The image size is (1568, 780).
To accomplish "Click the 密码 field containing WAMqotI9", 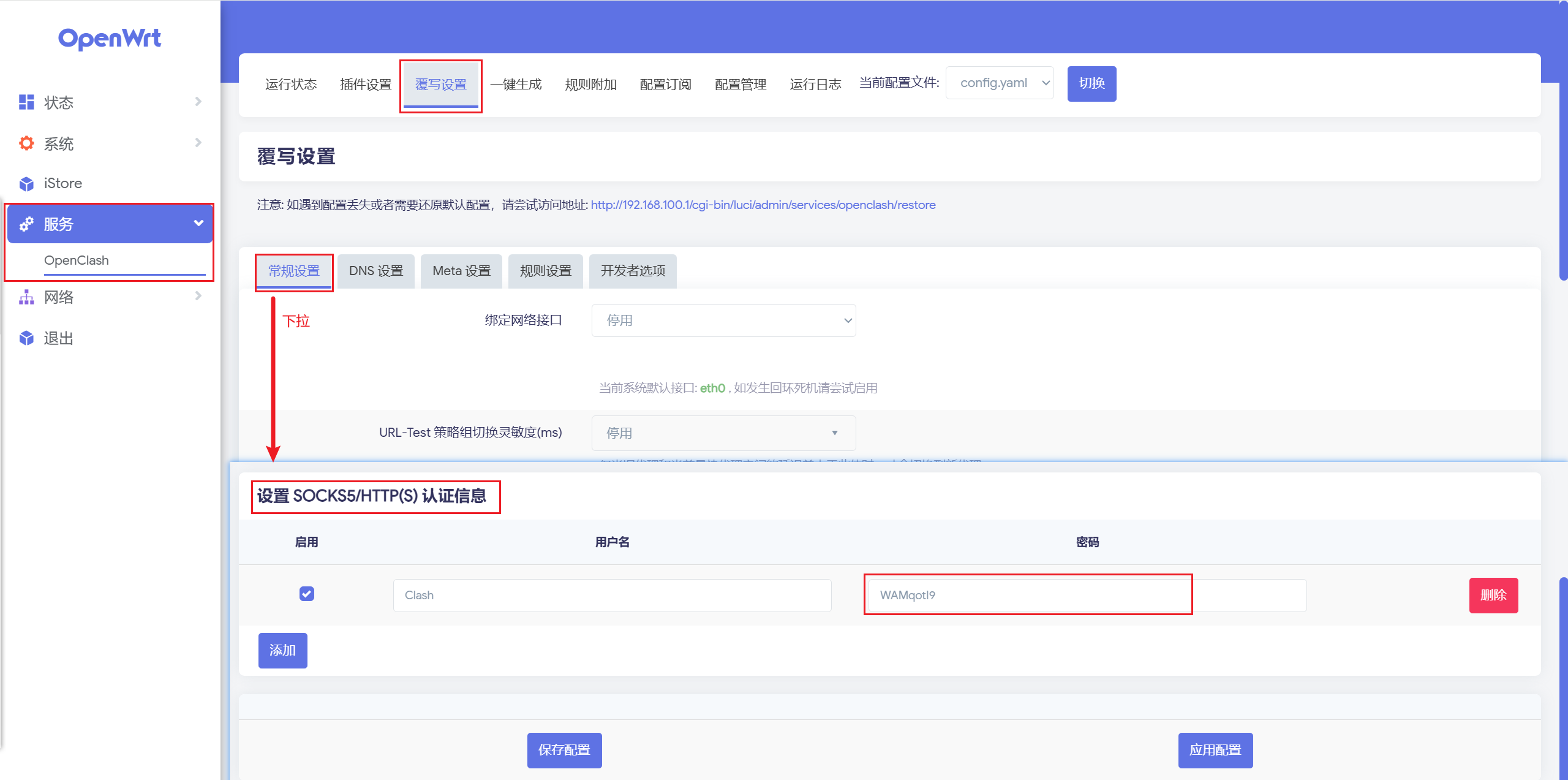I will coord(1087,595).
